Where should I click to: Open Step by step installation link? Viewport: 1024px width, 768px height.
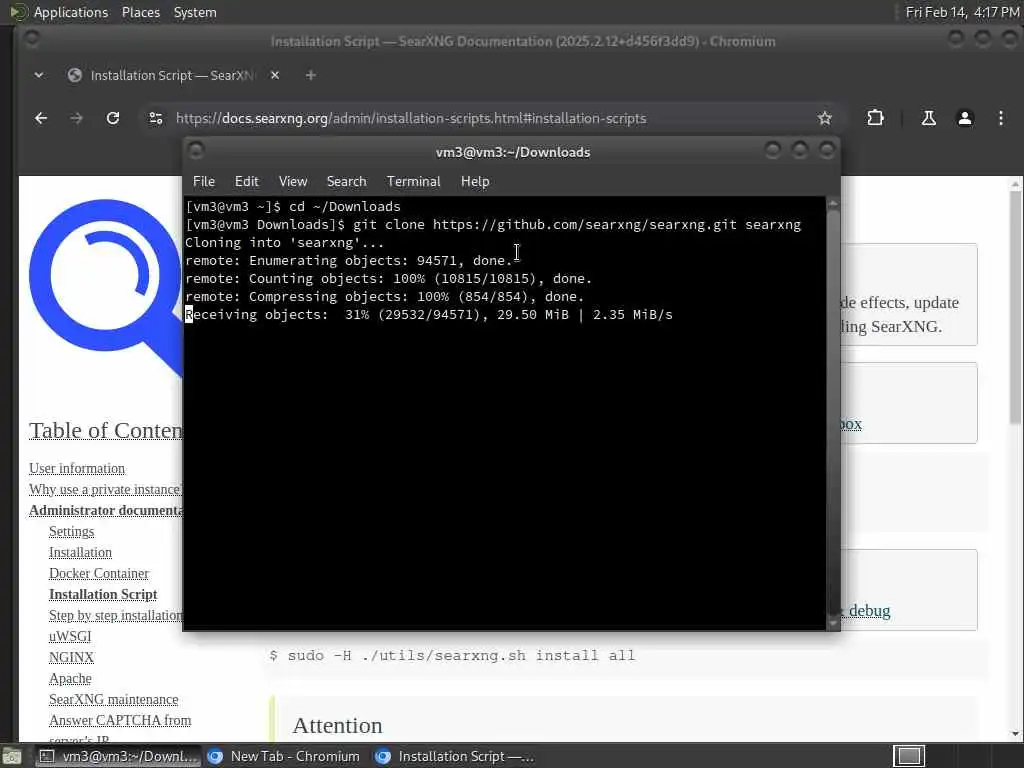tap(116, 615)
